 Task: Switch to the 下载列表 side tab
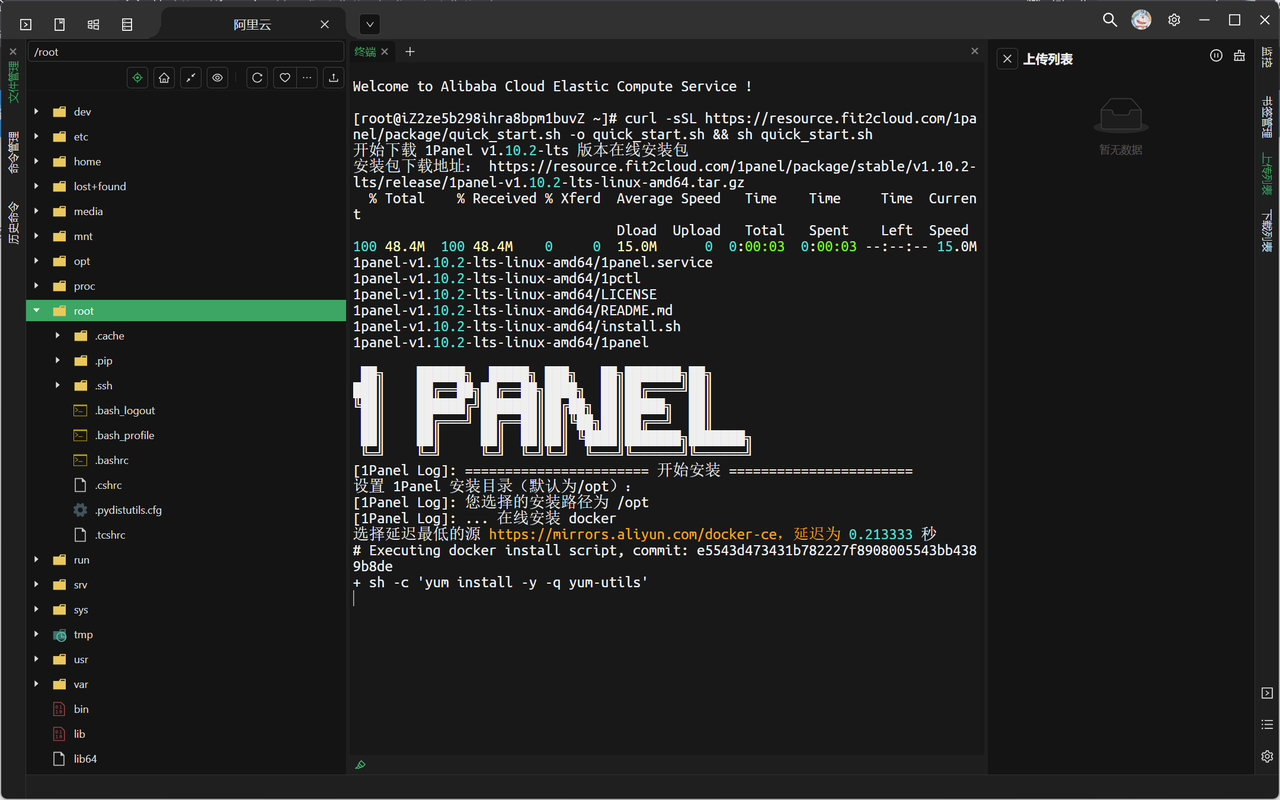[1267, 230]
